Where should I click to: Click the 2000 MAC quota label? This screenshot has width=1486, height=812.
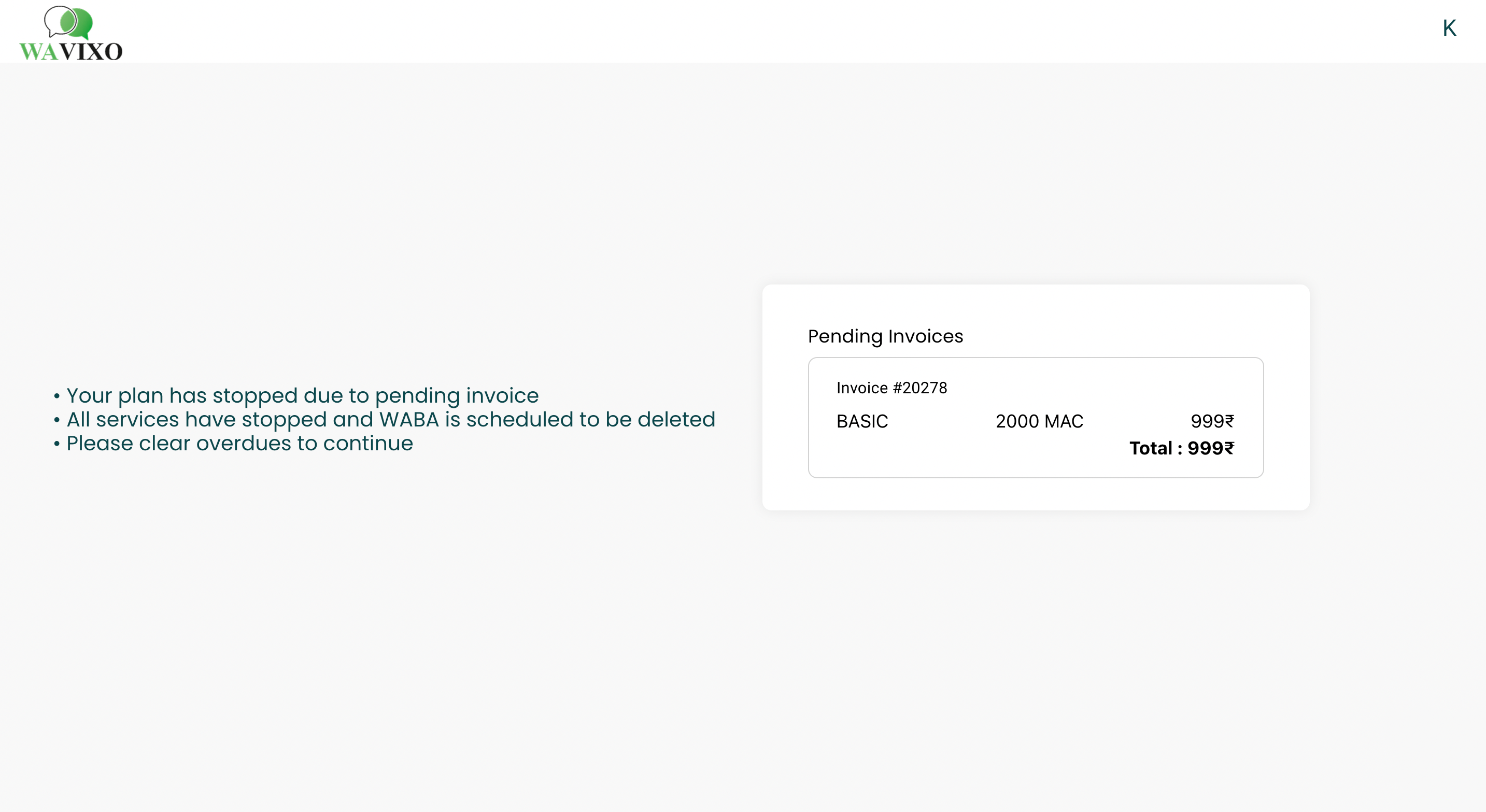click(1039, 422)
